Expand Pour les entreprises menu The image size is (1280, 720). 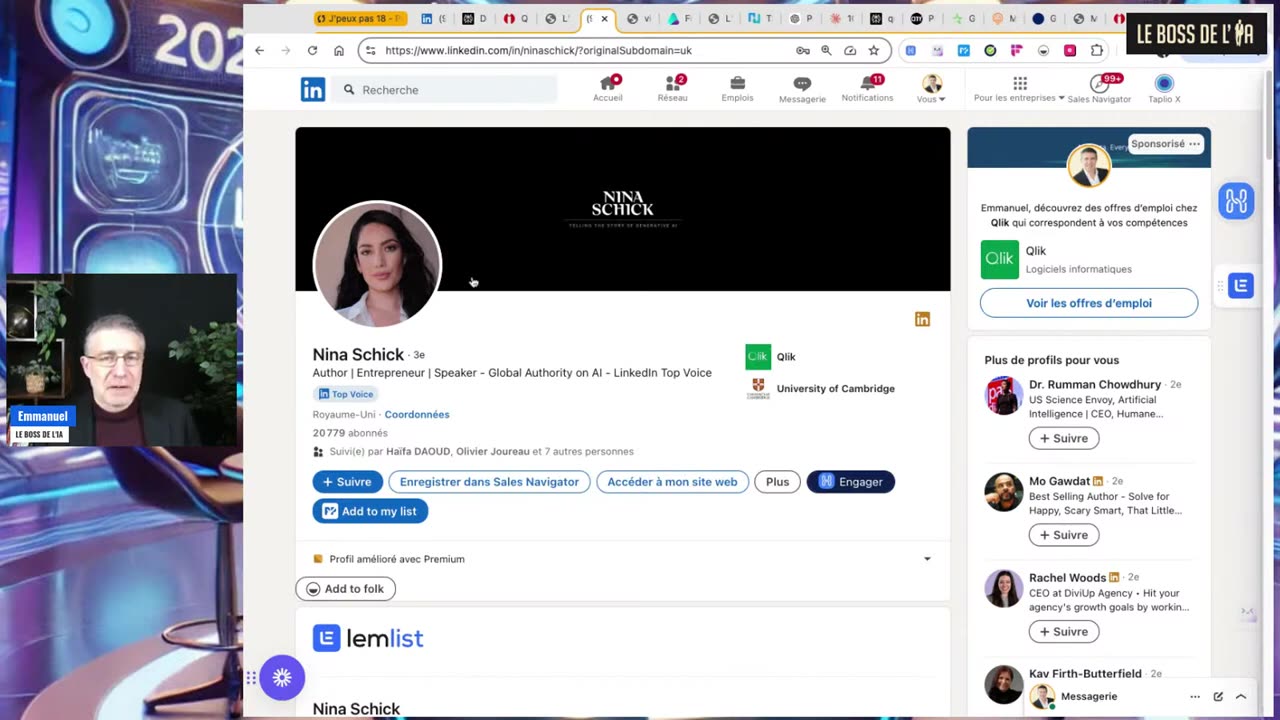point(1019,89)
